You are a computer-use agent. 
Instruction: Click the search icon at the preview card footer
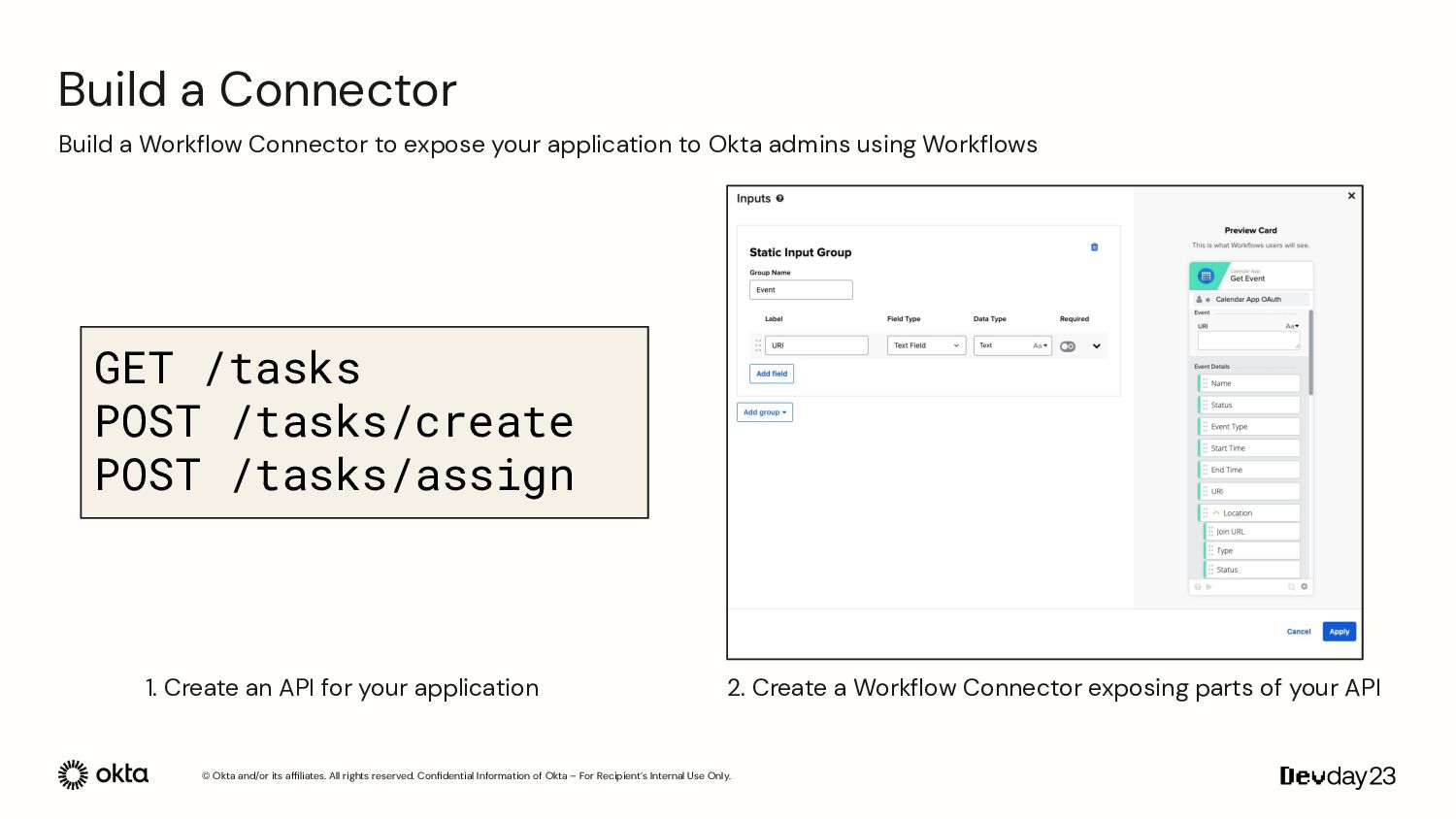pyautogui.click(x=1292, y=587)
